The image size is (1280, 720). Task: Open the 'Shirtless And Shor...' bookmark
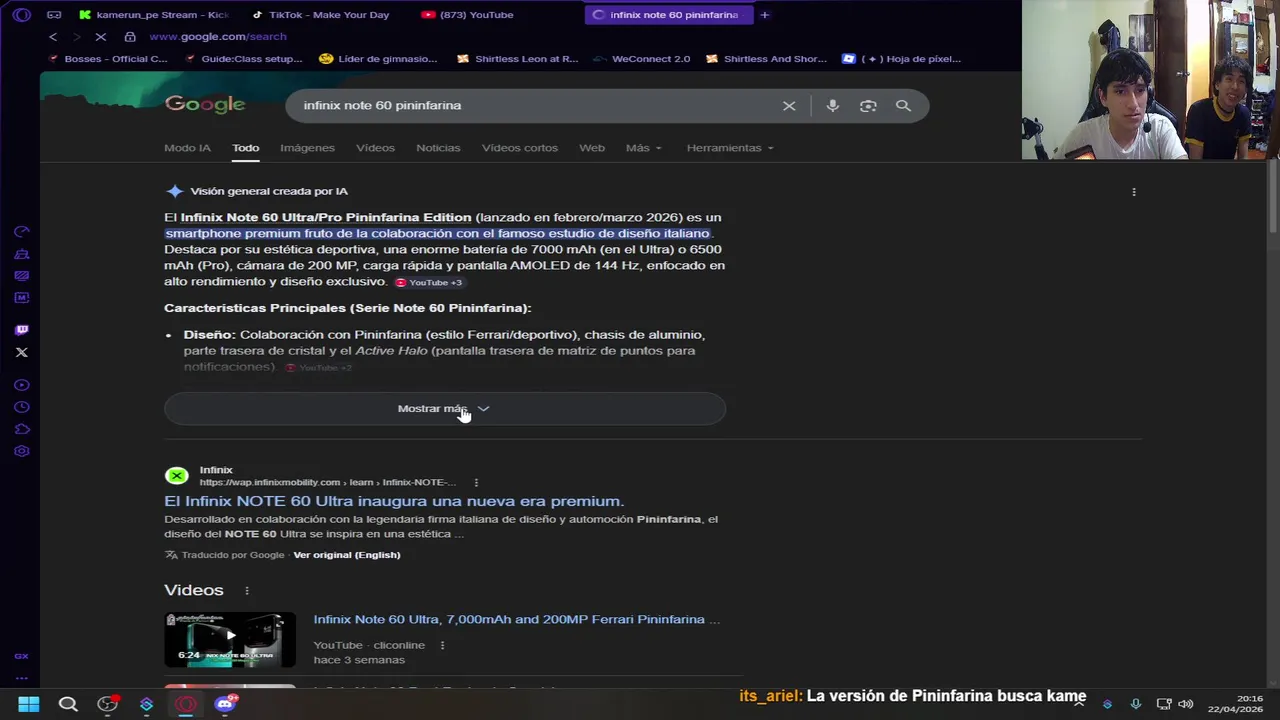coord(765,59)
